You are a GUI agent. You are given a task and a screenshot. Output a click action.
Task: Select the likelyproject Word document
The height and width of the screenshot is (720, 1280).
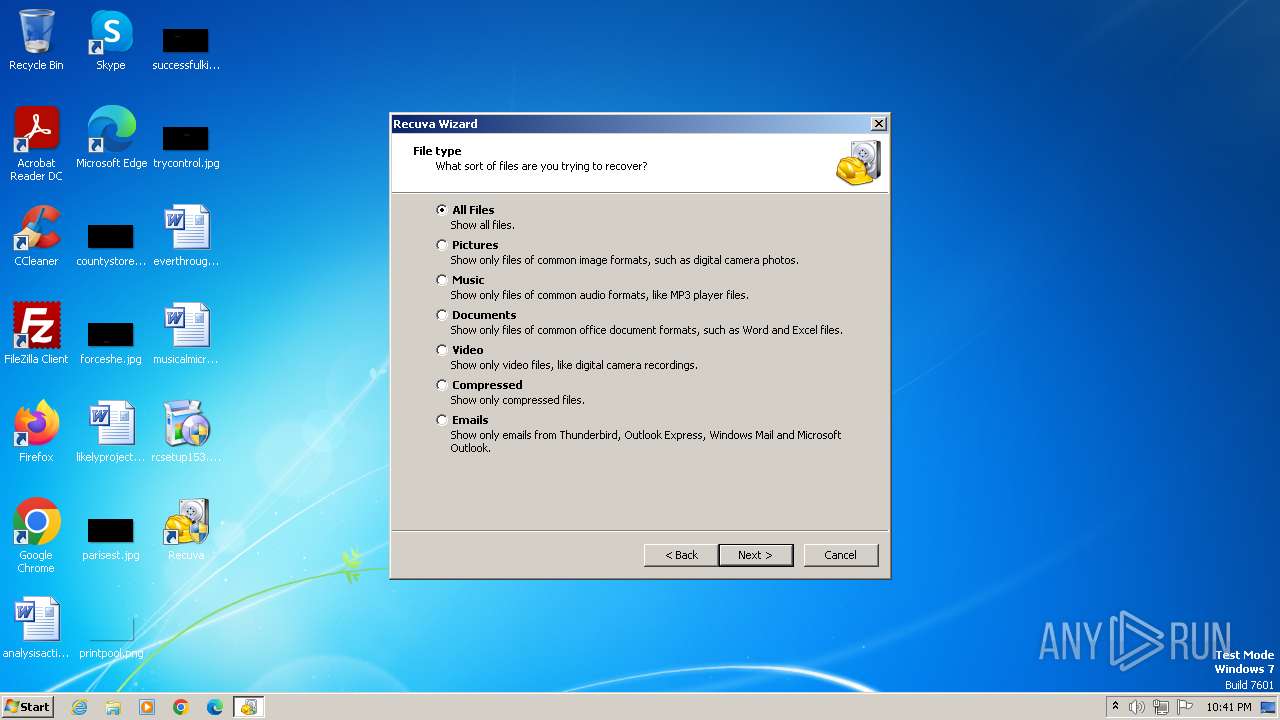pyautogui.click(x=111, y=432)
